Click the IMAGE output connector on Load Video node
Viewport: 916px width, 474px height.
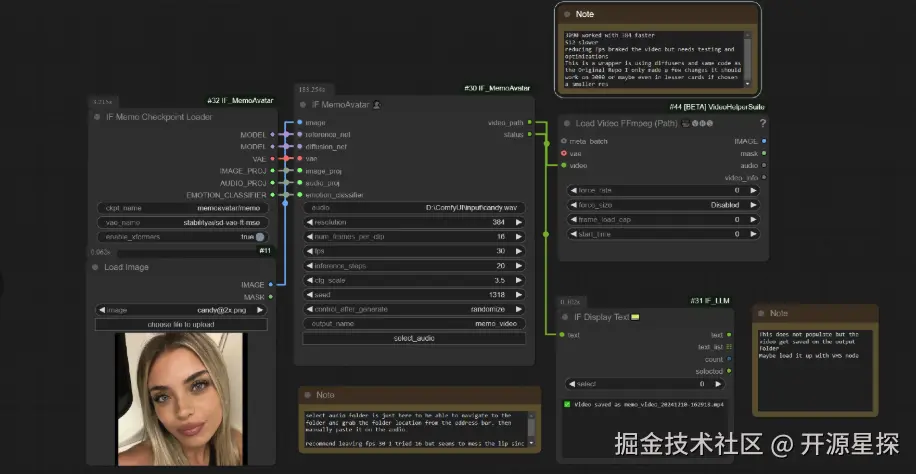764,141
